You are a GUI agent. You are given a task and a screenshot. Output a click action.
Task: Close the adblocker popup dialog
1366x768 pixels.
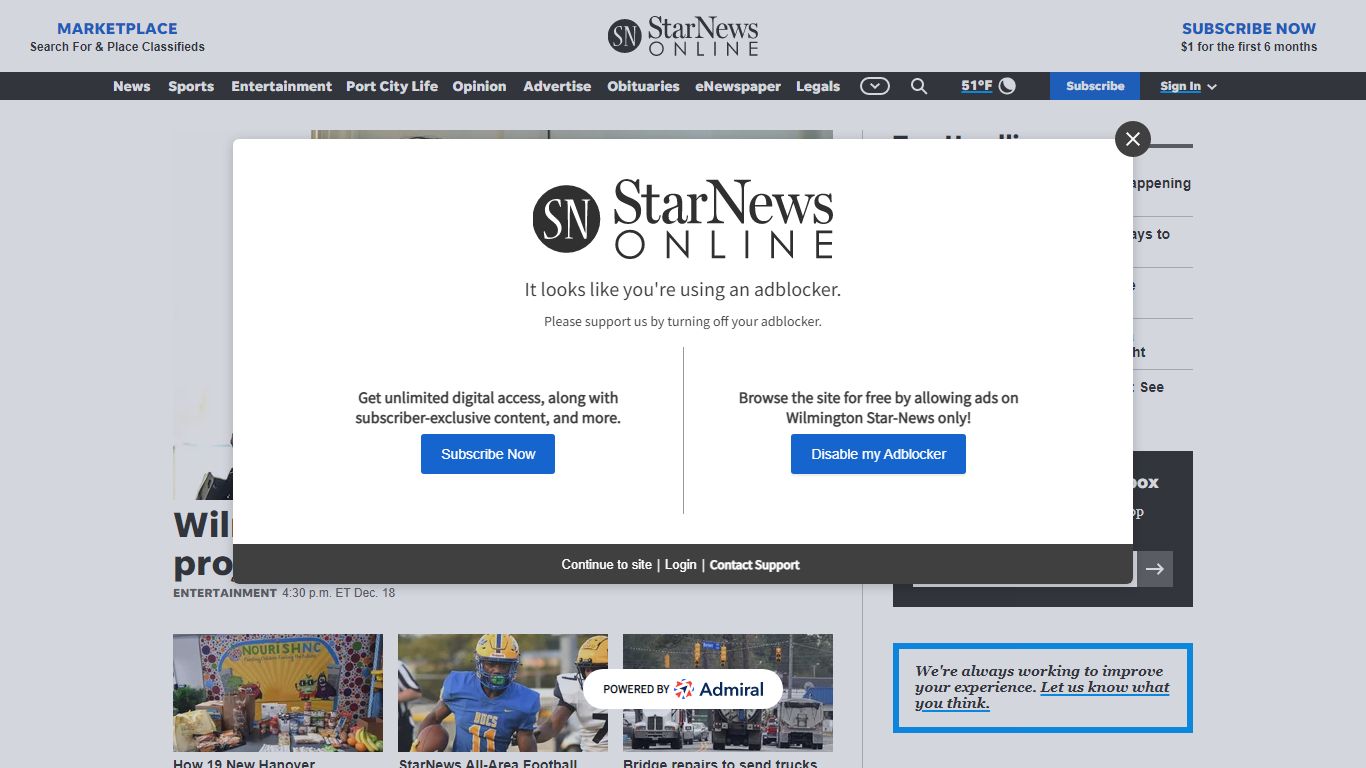point(1133,139)
